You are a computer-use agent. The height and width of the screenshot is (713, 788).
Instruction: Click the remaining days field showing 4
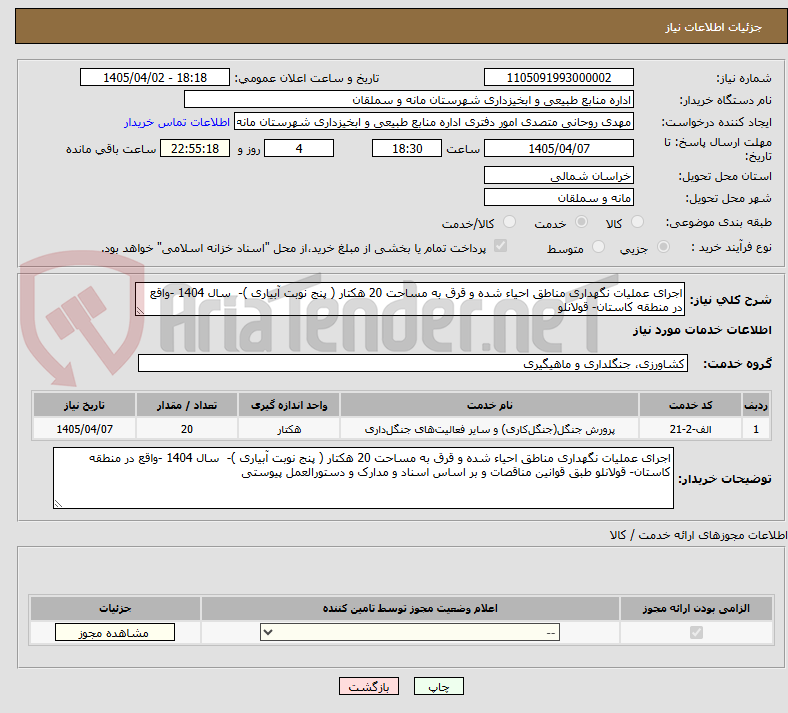pos(299,148)
